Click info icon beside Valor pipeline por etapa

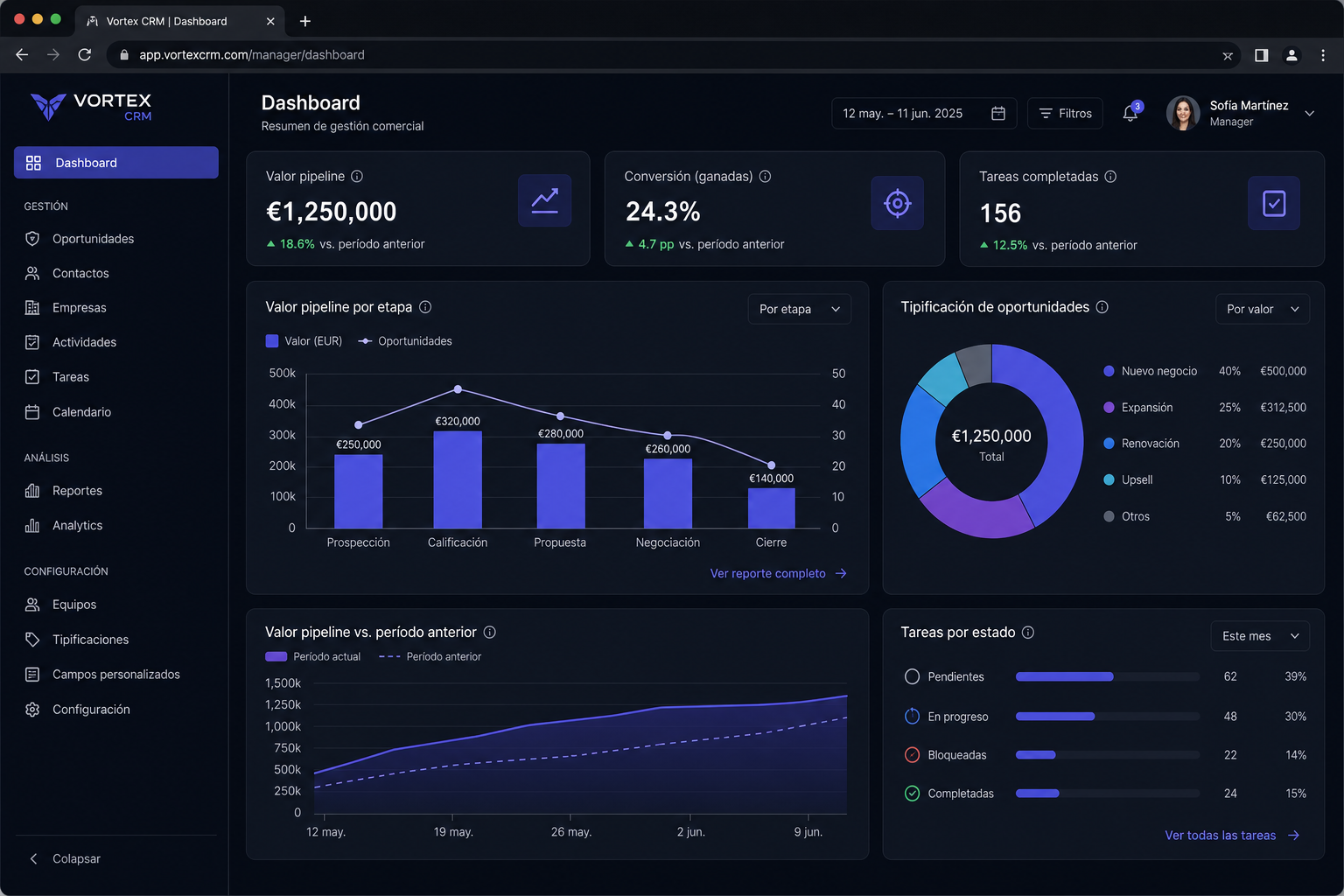tap(425, 307)
